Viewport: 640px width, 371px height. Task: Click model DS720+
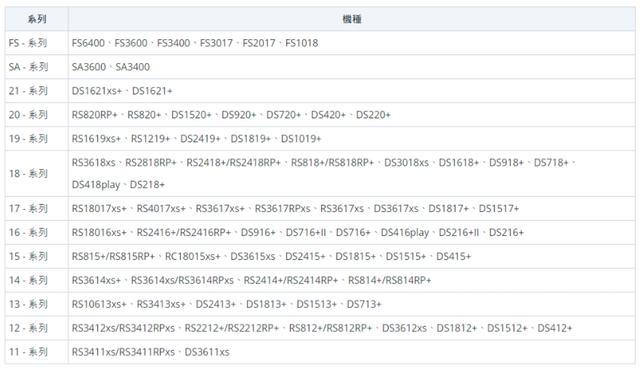click(x=284, y=115)
